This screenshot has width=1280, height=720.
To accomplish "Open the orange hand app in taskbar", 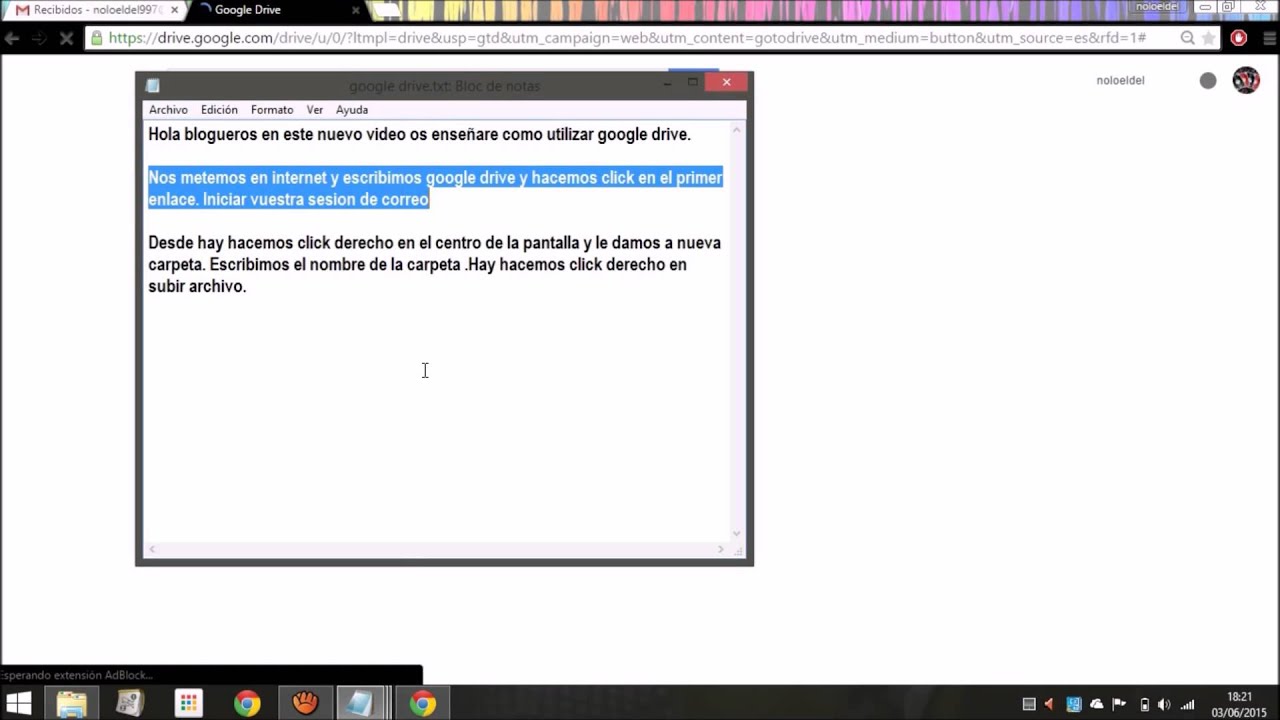I will [305, 704].
